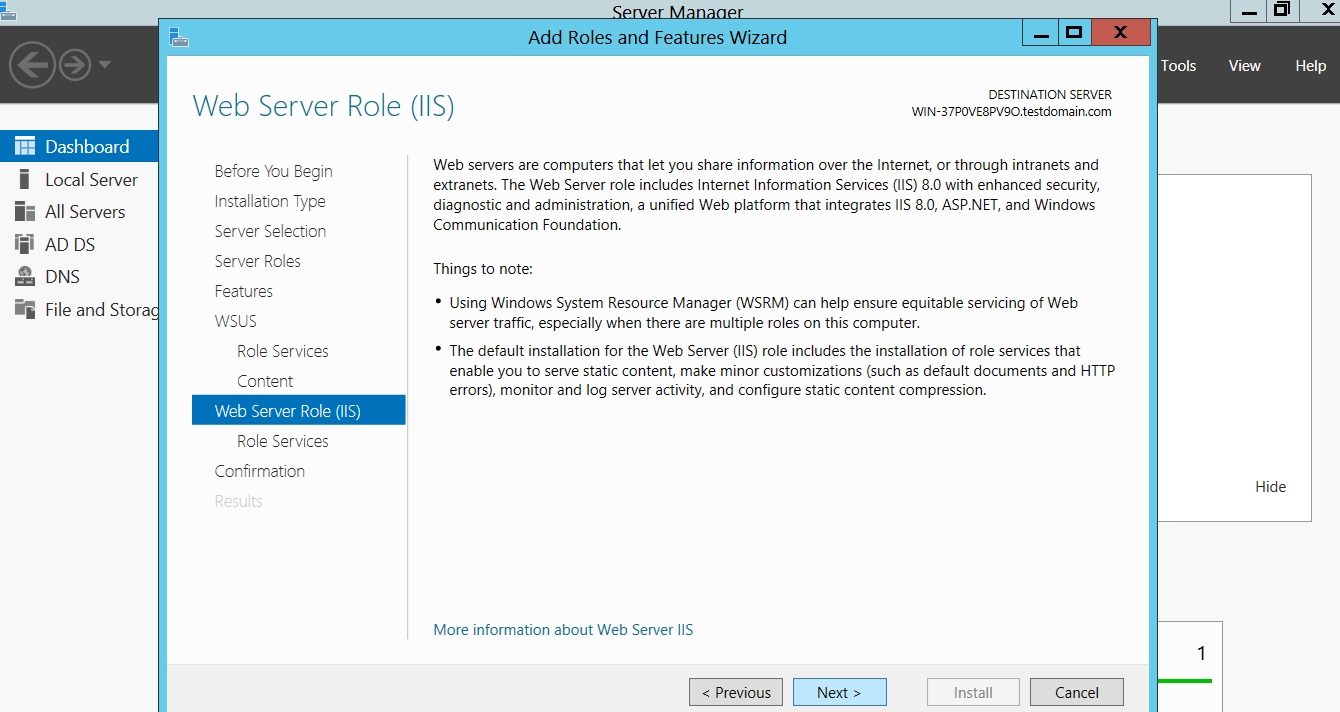Click the DNS icon in sidebar
1340x712 pixels.
point(25,277)
